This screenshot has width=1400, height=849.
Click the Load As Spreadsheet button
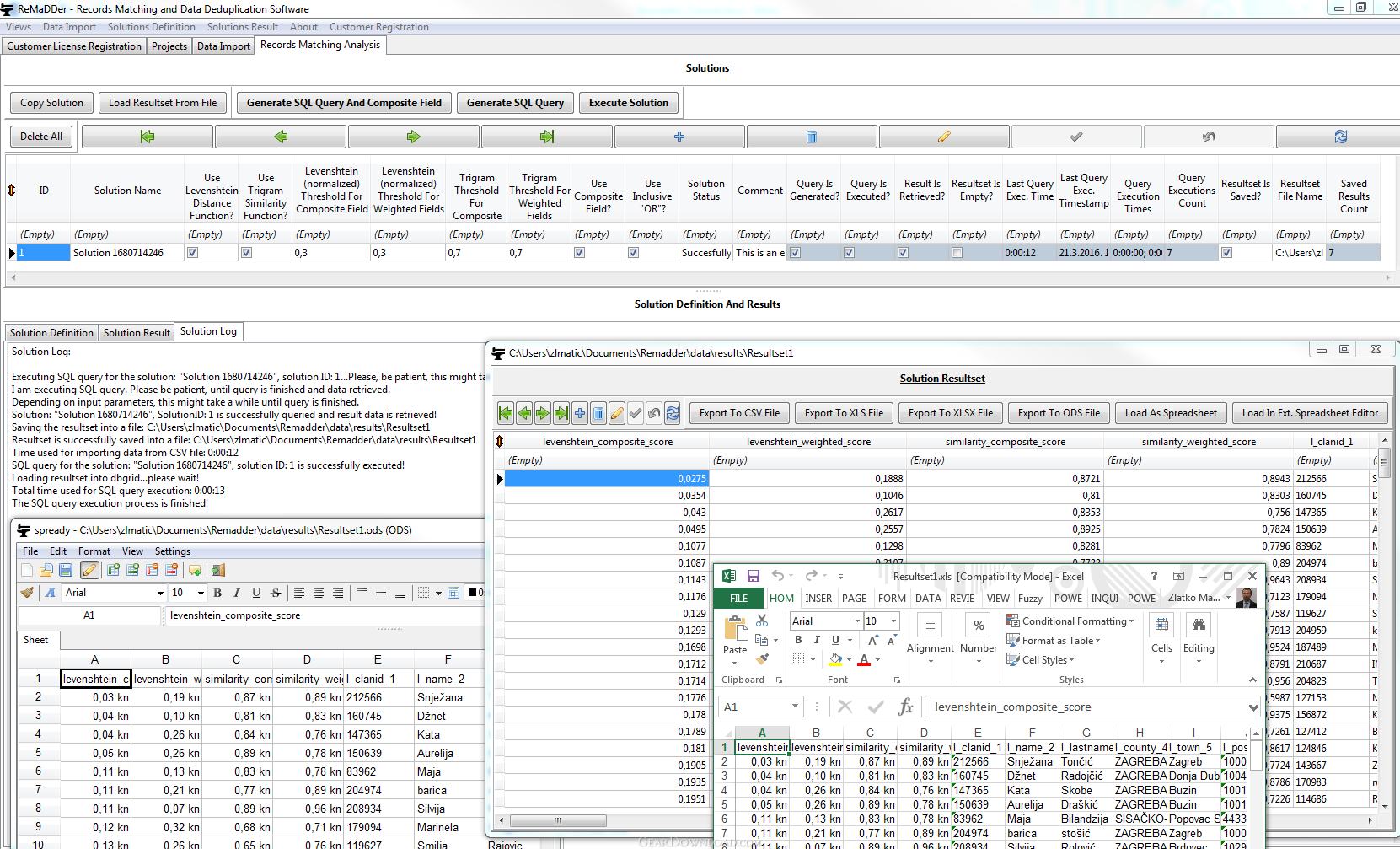(x=1171, y=413)
